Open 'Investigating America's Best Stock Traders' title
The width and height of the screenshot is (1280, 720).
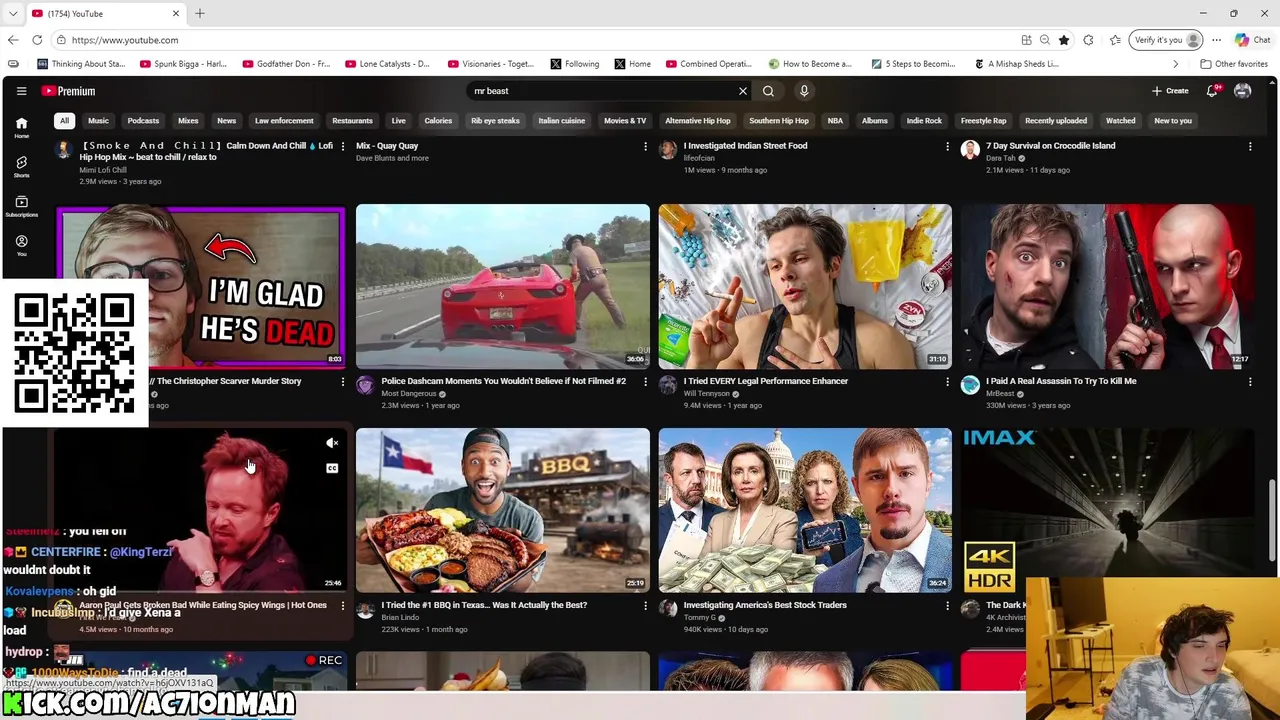click(x=765, y=605)
